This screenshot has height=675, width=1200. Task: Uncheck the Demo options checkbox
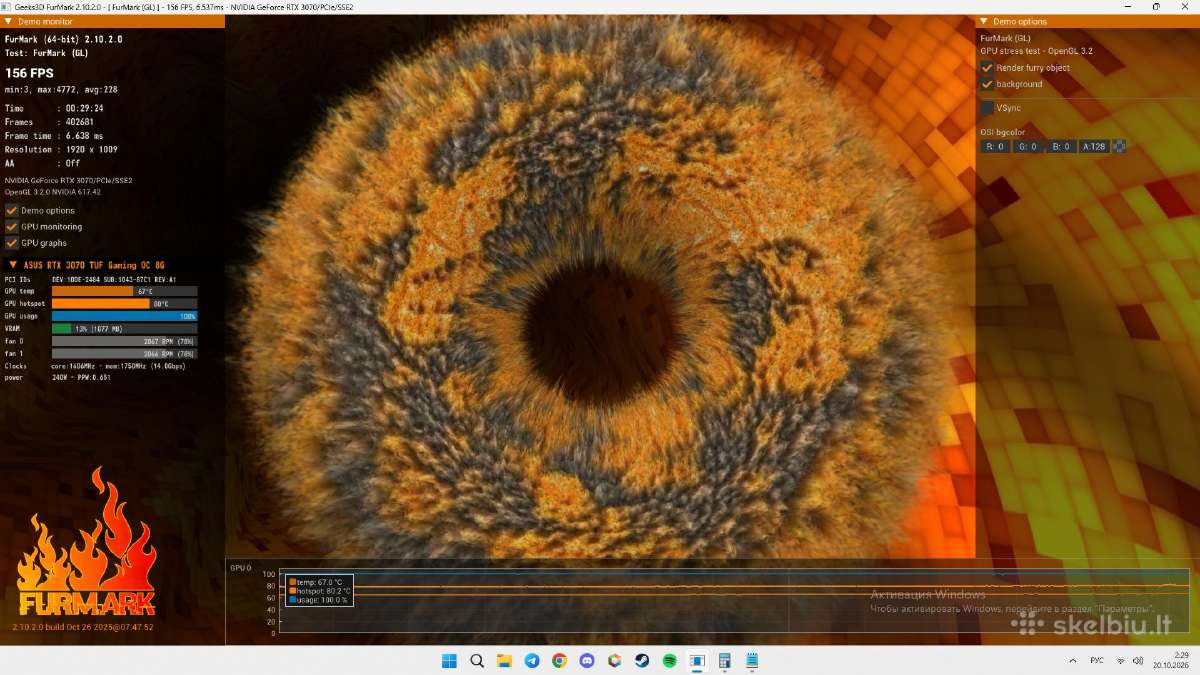(x=12, y=210)
